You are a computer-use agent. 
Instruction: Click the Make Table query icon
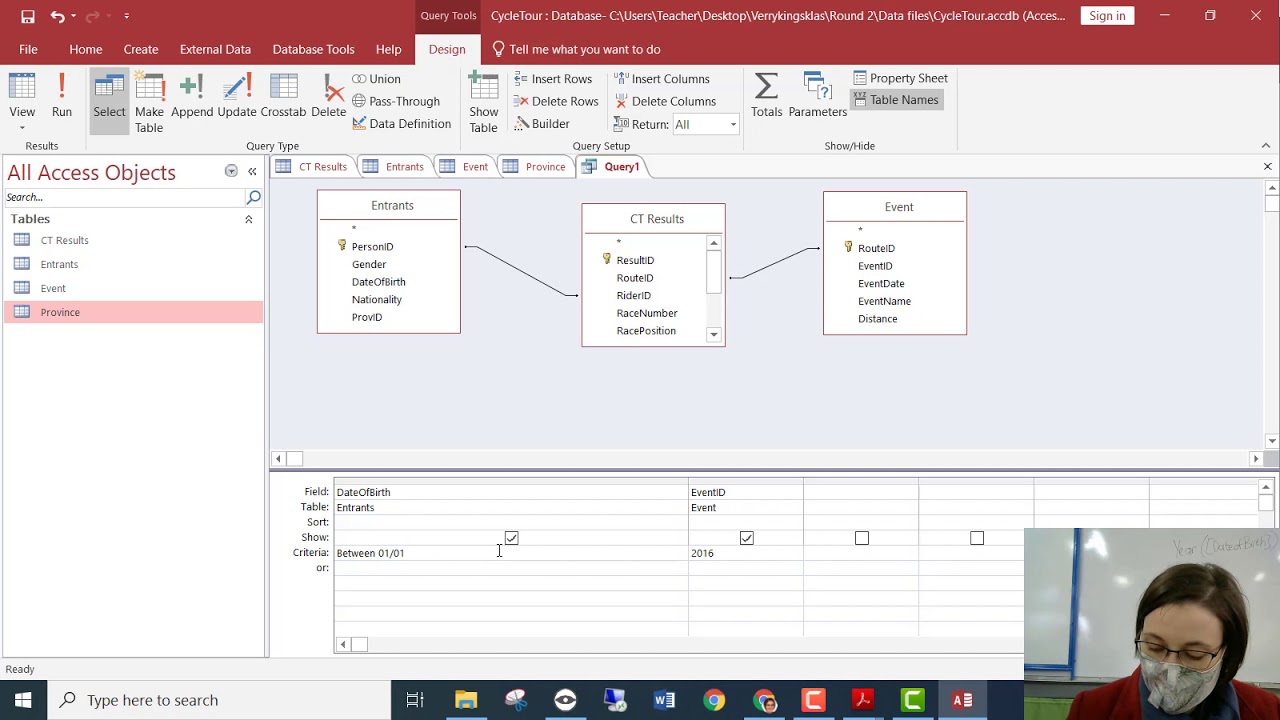click(149, 102)
